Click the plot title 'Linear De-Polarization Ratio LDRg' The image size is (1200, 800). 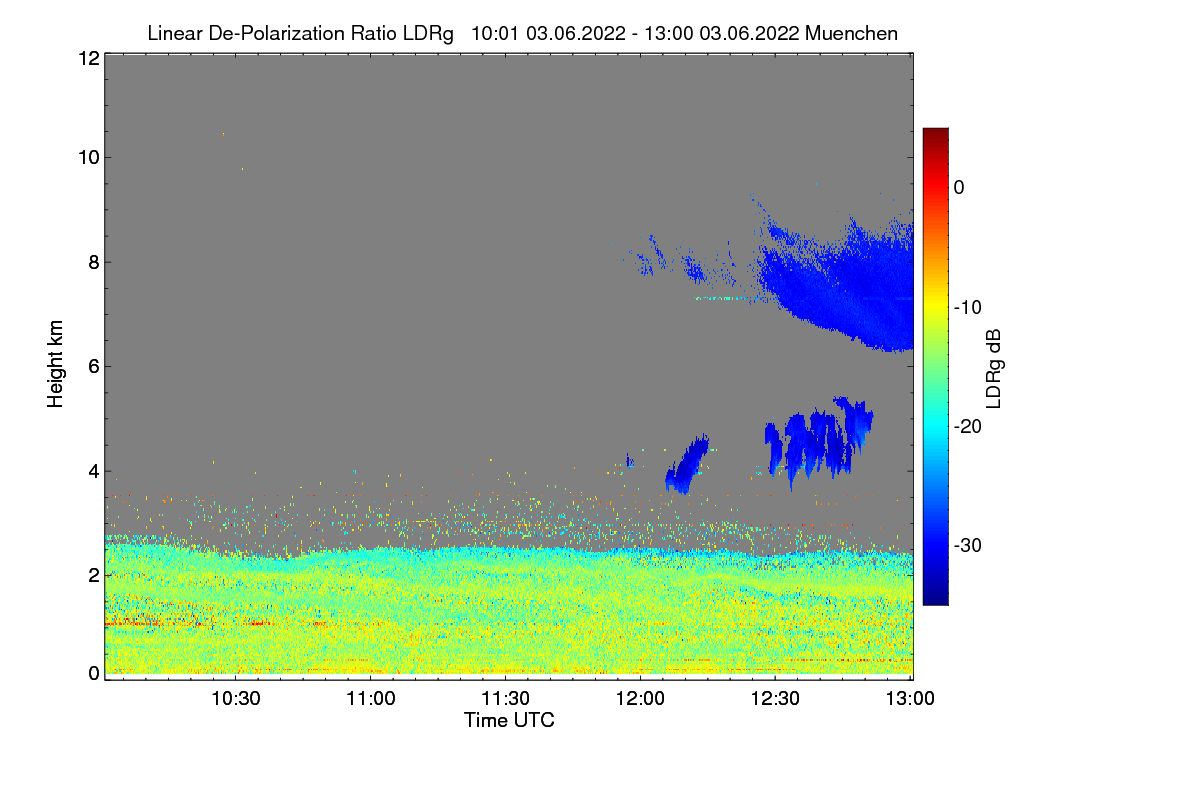[300, 33]
